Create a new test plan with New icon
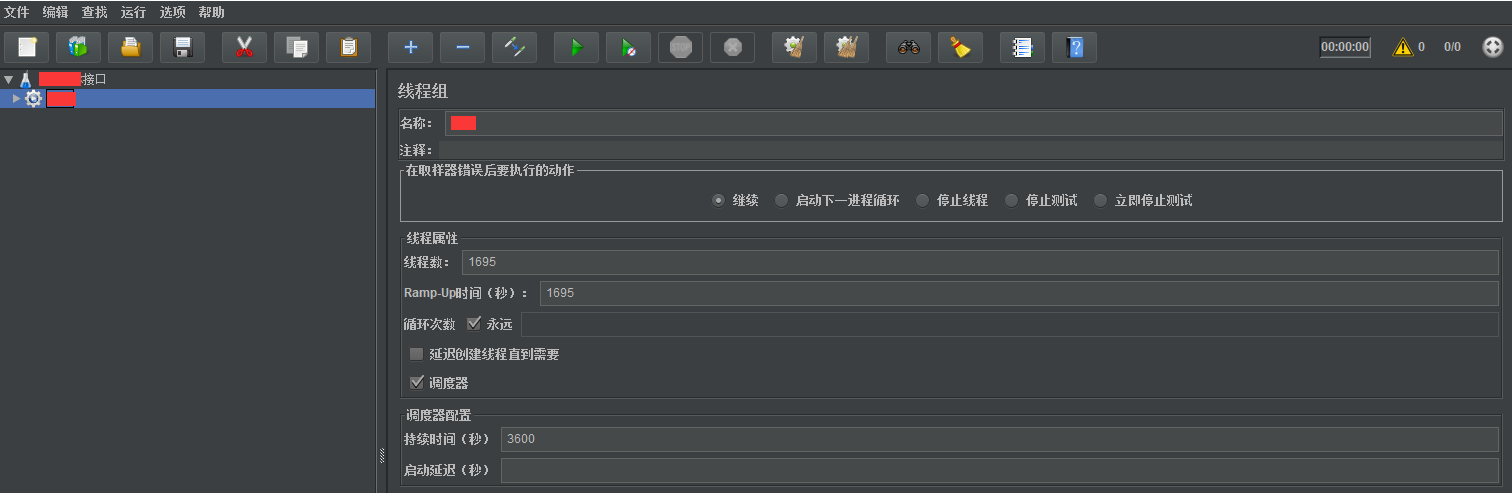The width and height of the screenshot is (1512, 493). (27, 47)
